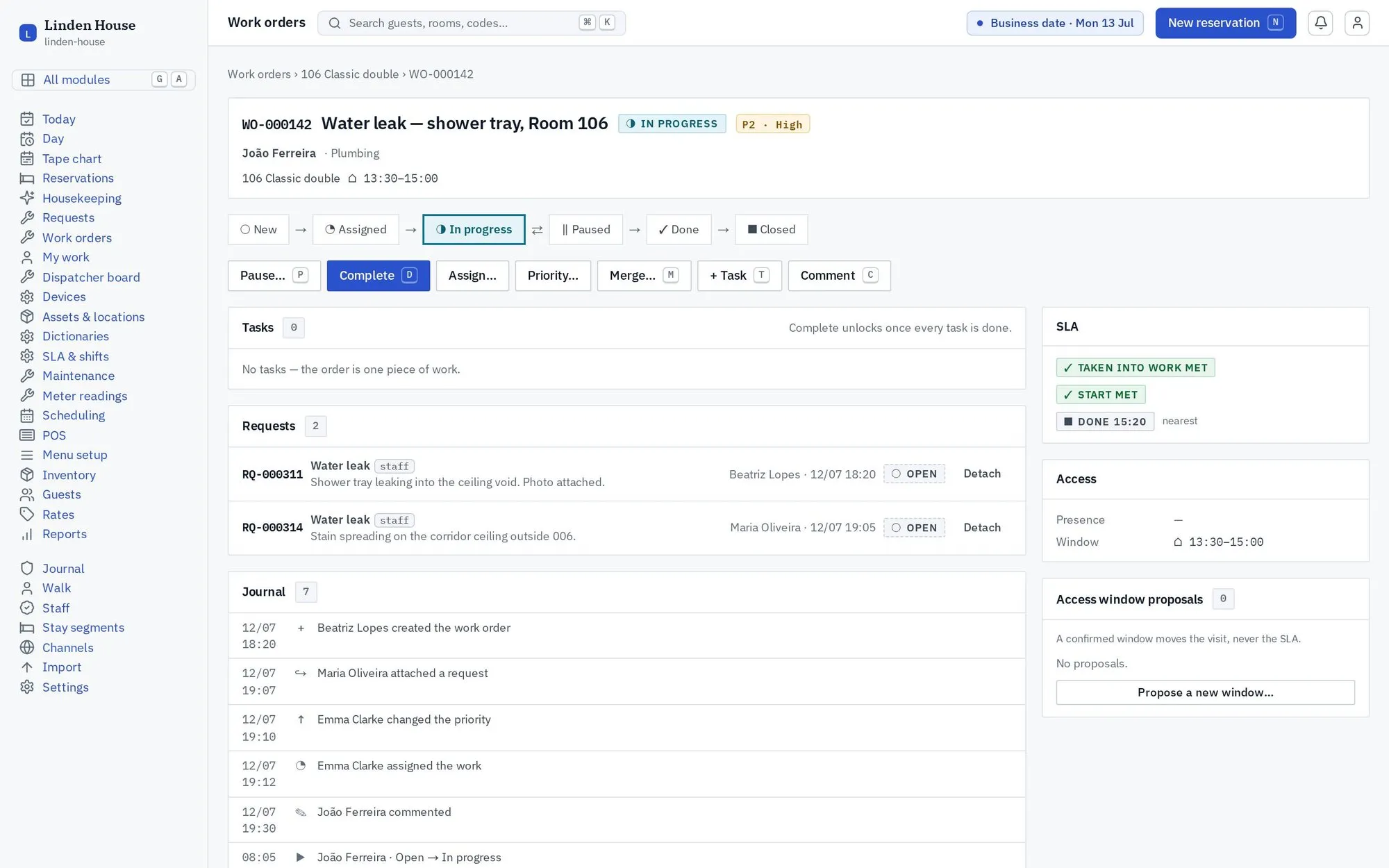Open the Assign... dialog

(472, 276)
